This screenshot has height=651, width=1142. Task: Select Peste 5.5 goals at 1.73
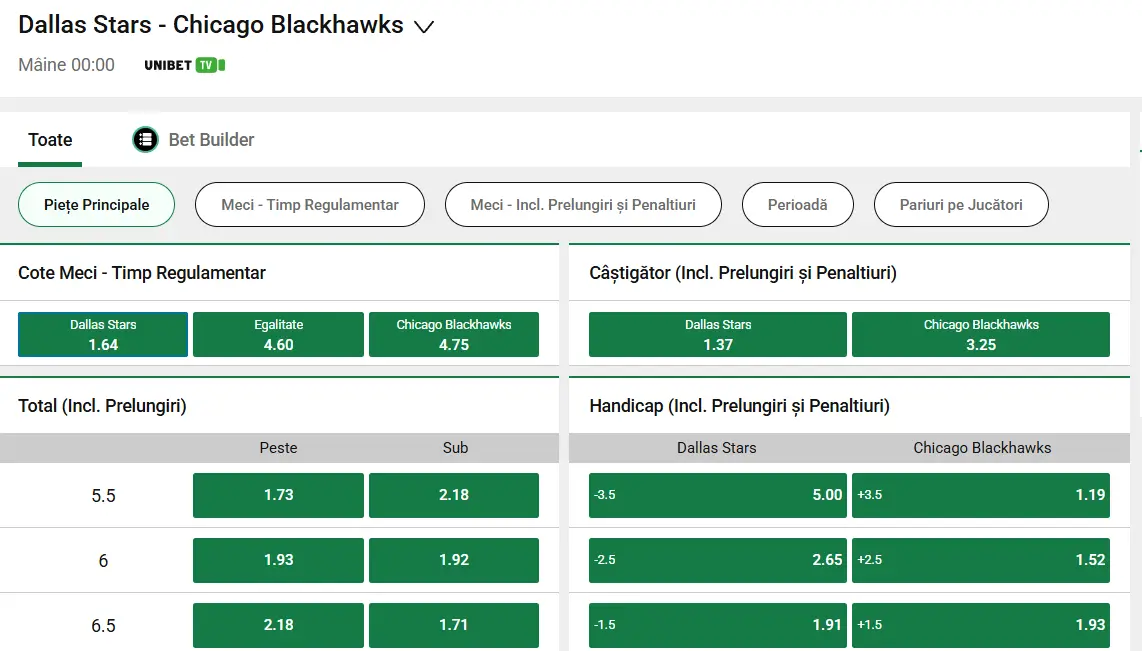click(x=278, y=495)
